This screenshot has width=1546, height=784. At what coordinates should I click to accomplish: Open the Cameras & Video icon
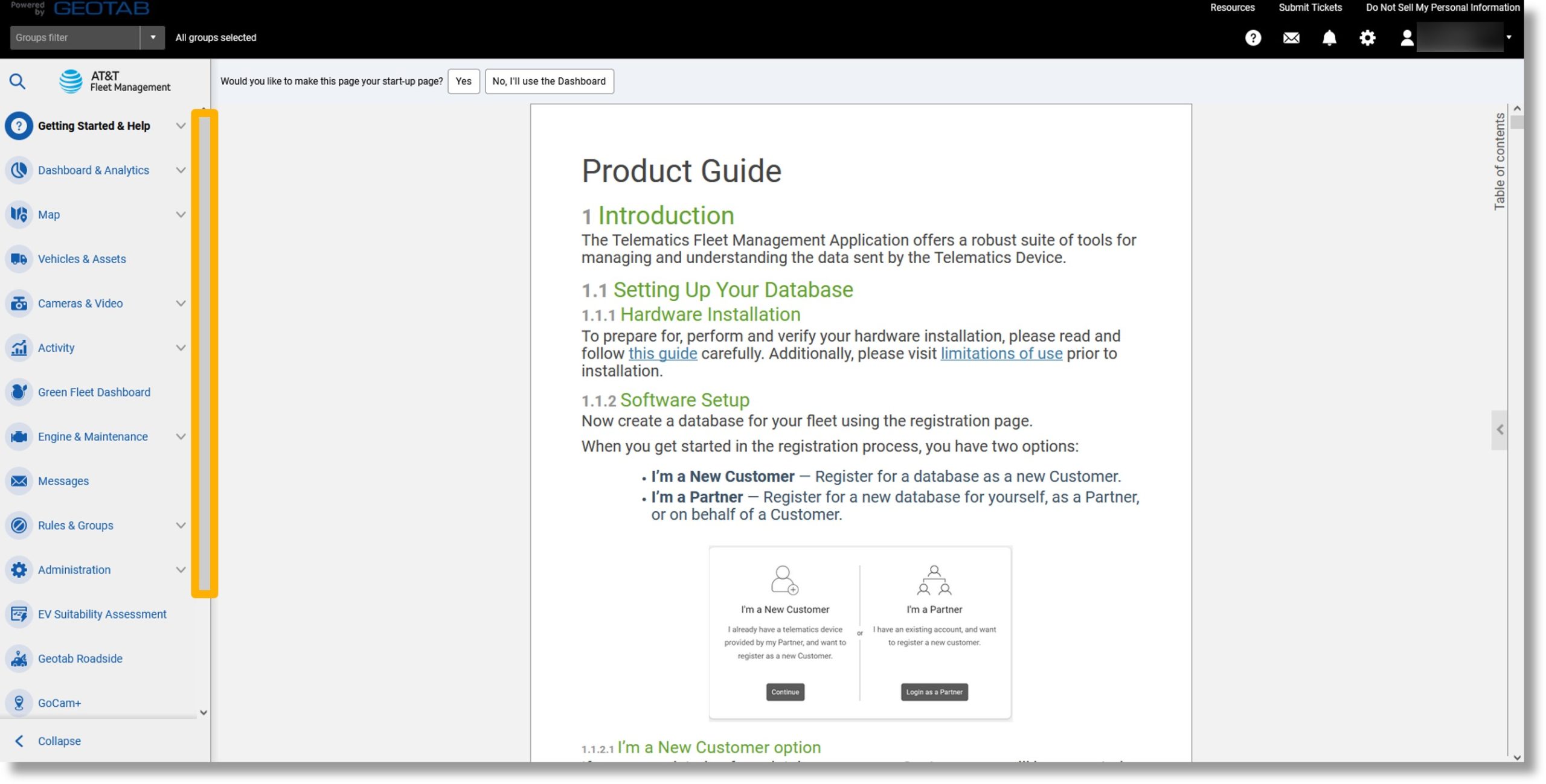(x=18, y=302)
